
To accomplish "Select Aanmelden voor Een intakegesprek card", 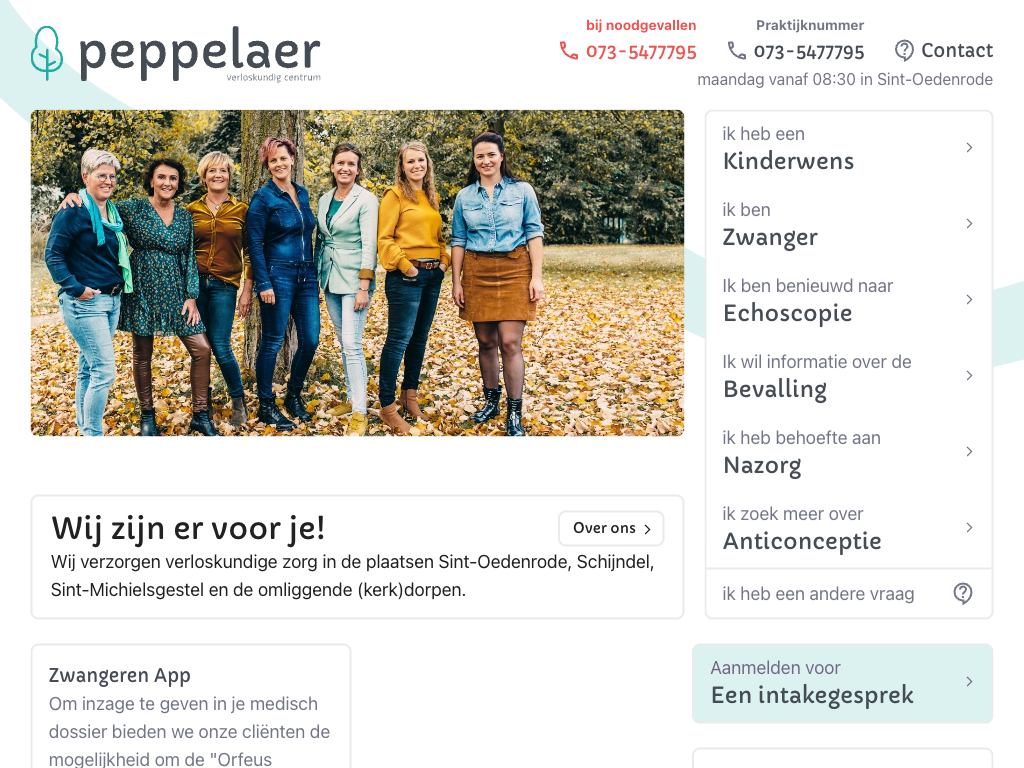I will pos(842,683).
